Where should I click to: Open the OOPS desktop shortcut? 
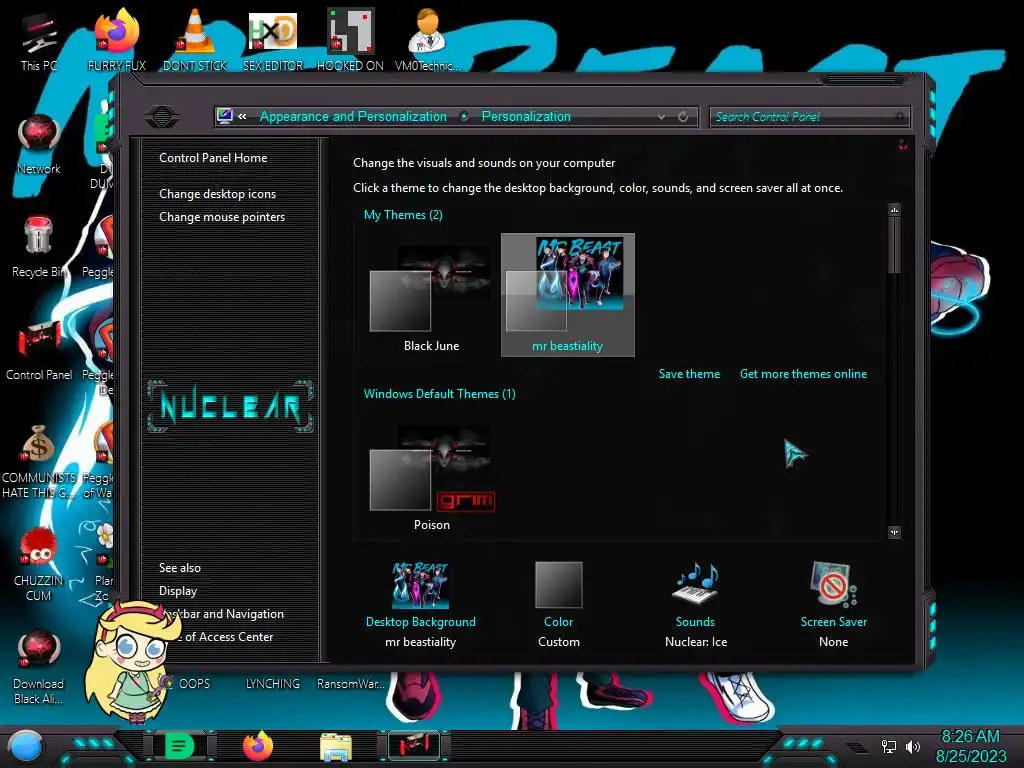195,684
